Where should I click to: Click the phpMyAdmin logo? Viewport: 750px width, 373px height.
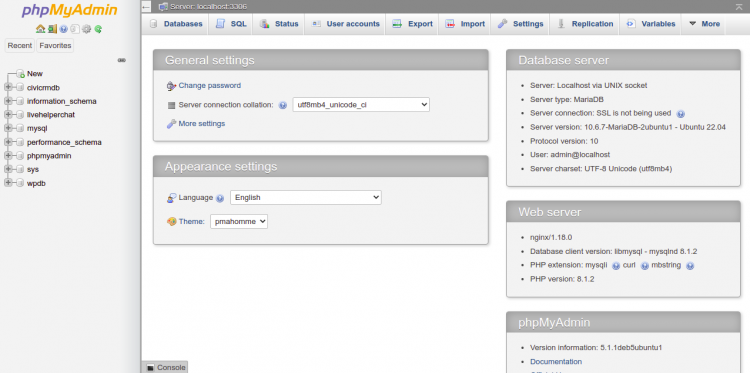(69, 11)
